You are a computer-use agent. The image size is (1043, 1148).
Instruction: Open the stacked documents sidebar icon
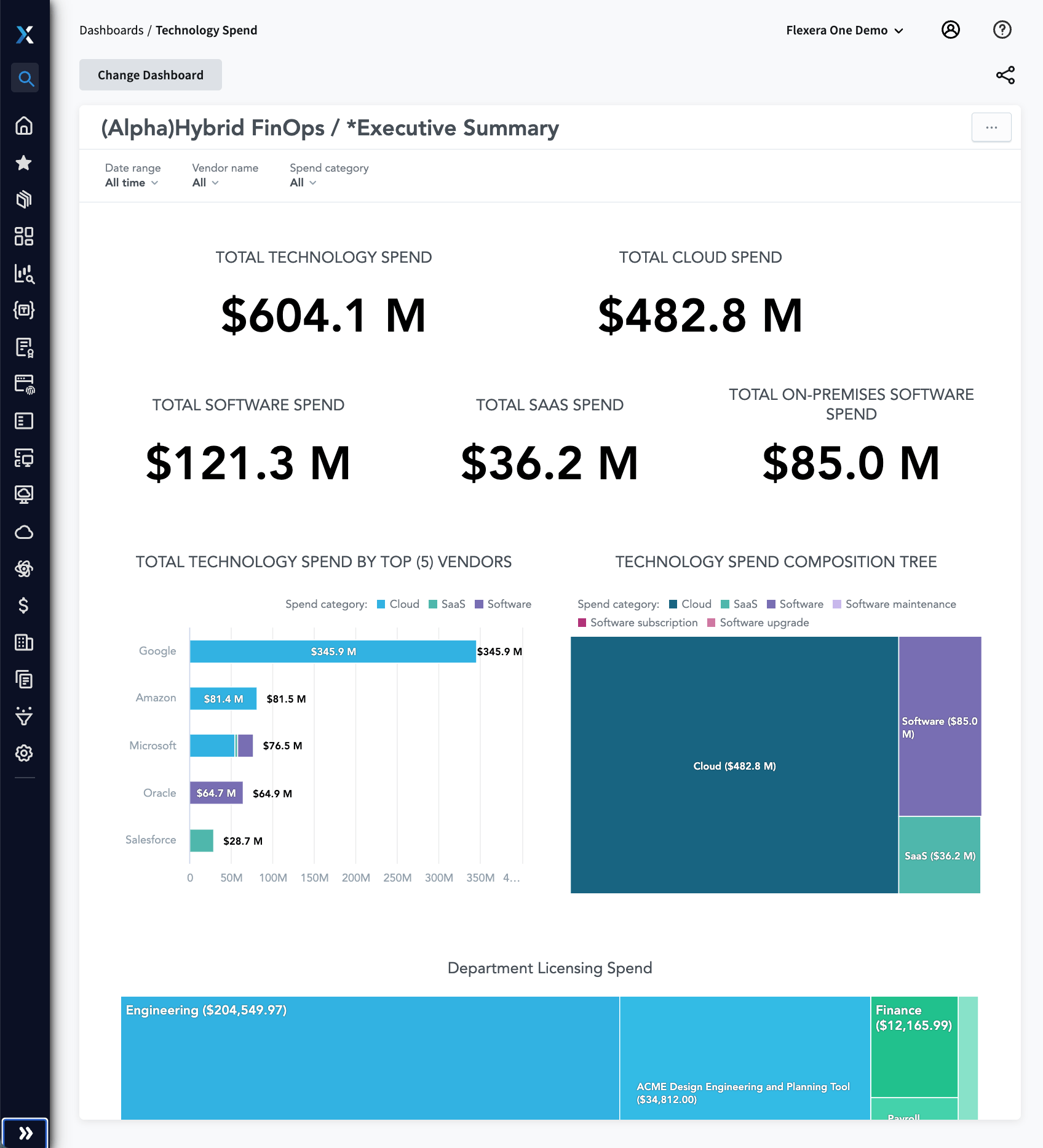tap(24, 679)
